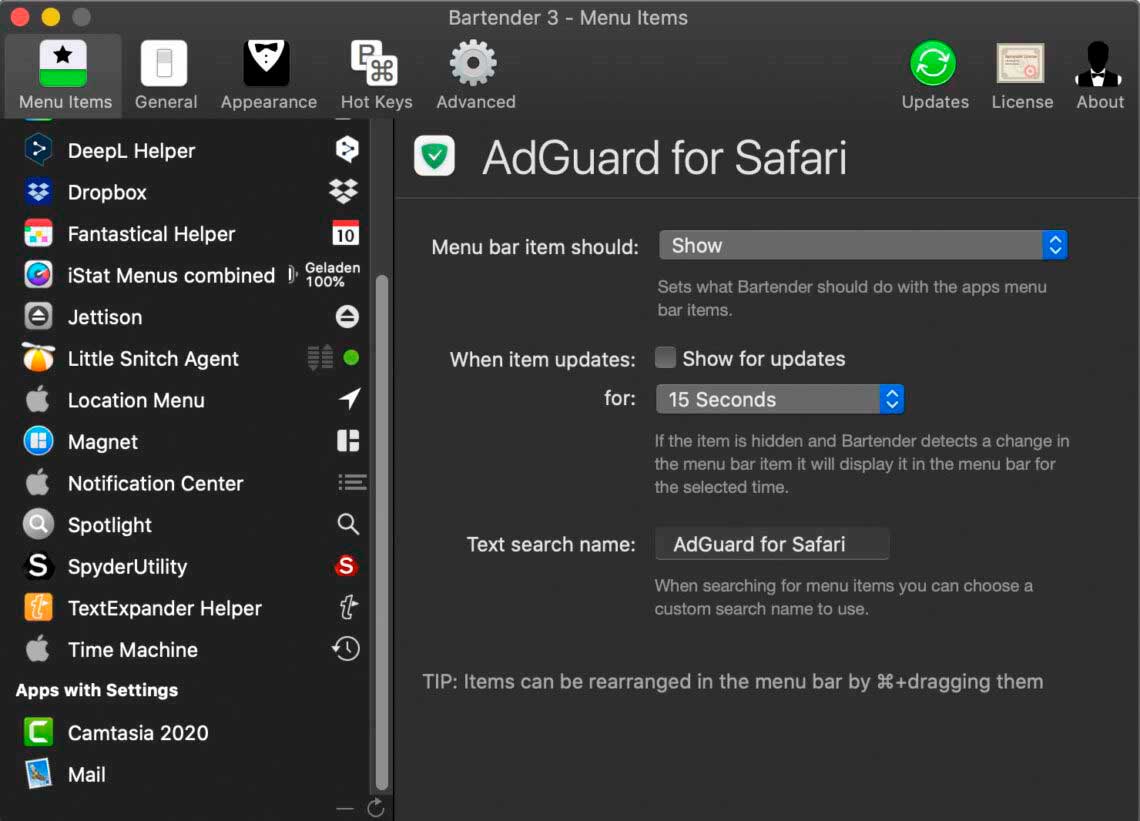The height and width of the screenshot is (821, 1140).
Task: Switch to the General tab
Action: 165,76
